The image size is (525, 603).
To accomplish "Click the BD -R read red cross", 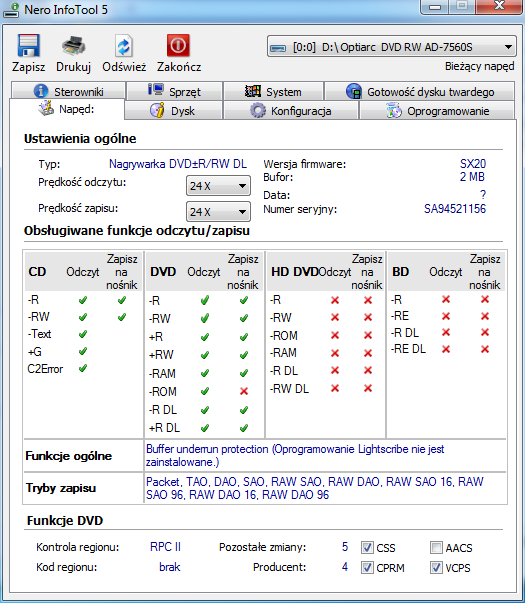I will coord(446,299).
